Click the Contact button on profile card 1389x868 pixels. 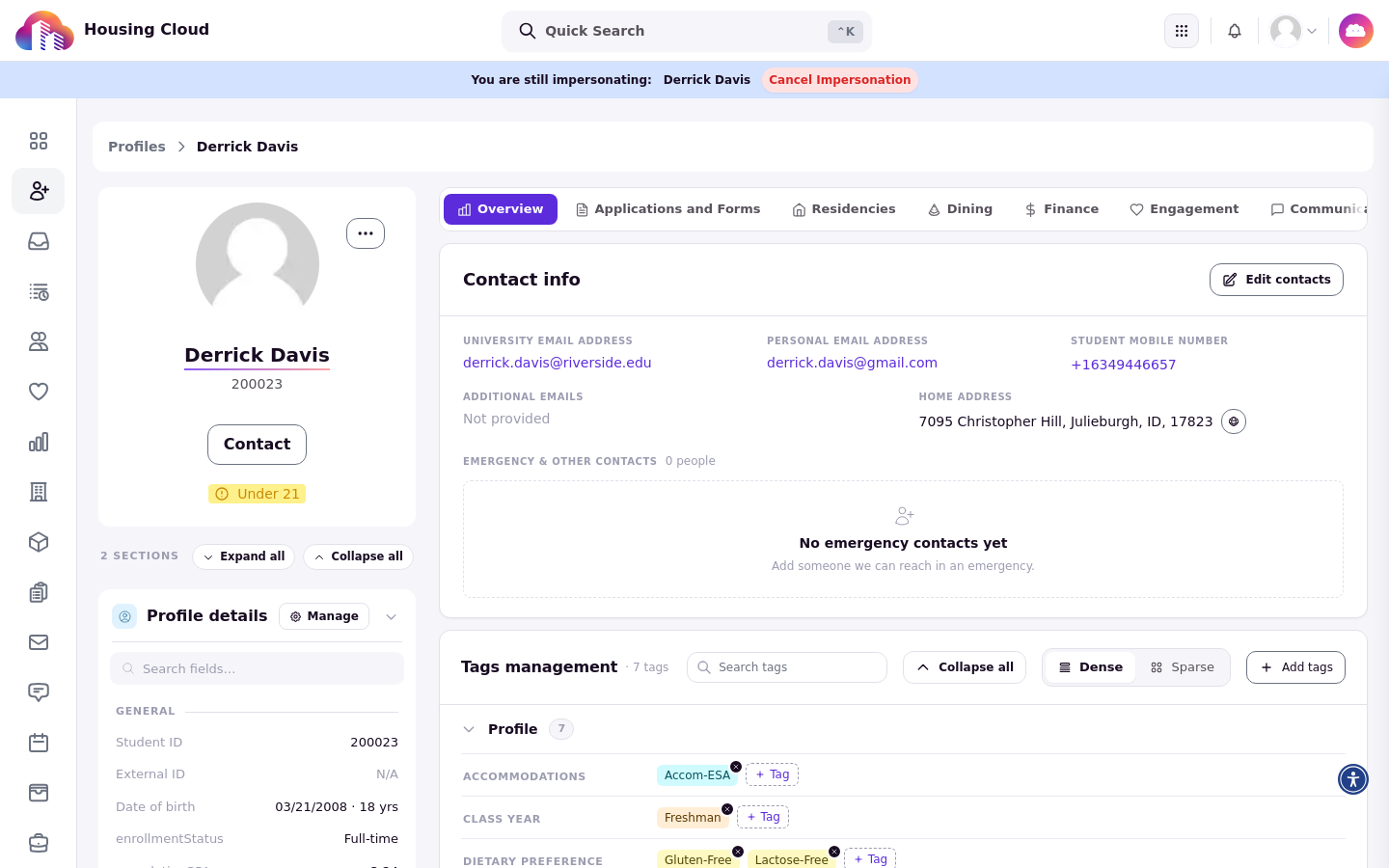(x=257, y=445)
